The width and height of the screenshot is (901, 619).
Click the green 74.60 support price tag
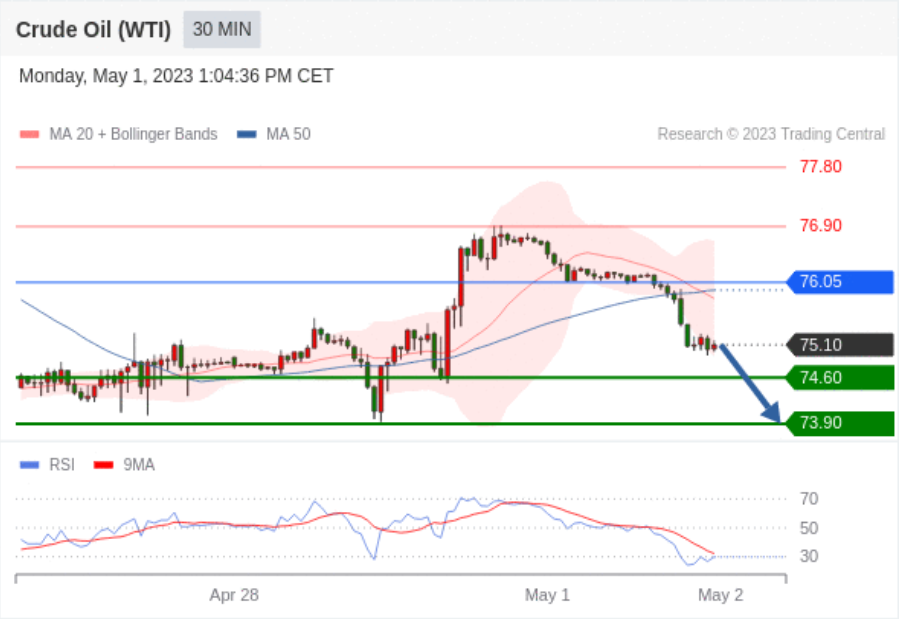pos(840,378)
